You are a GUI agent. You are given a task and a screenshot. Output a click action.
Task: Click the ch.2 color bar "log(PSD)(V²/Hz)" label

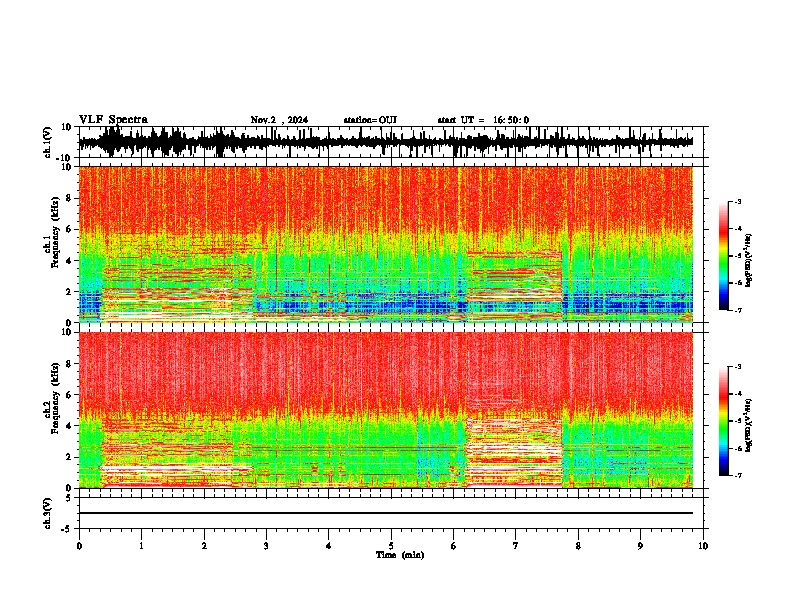pyautogui.click(x=748, y=425)
